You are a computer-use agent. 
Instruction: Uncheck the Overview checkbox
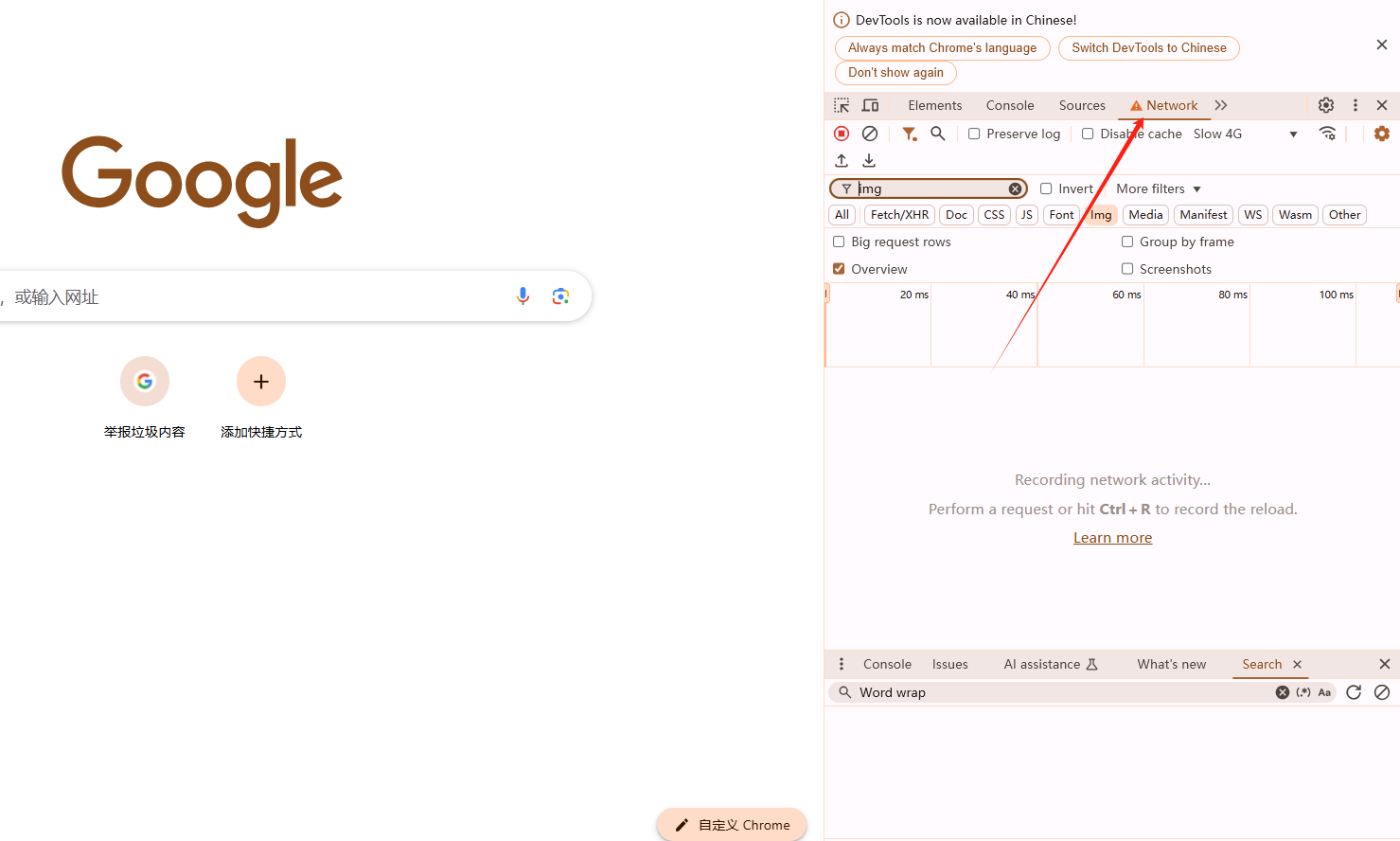839,269
